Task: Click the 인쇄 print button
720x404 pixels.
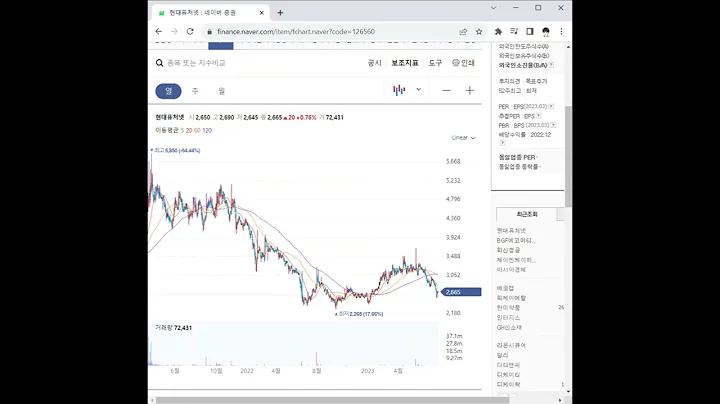Action: pyautogui.click(x=463, y=63)
